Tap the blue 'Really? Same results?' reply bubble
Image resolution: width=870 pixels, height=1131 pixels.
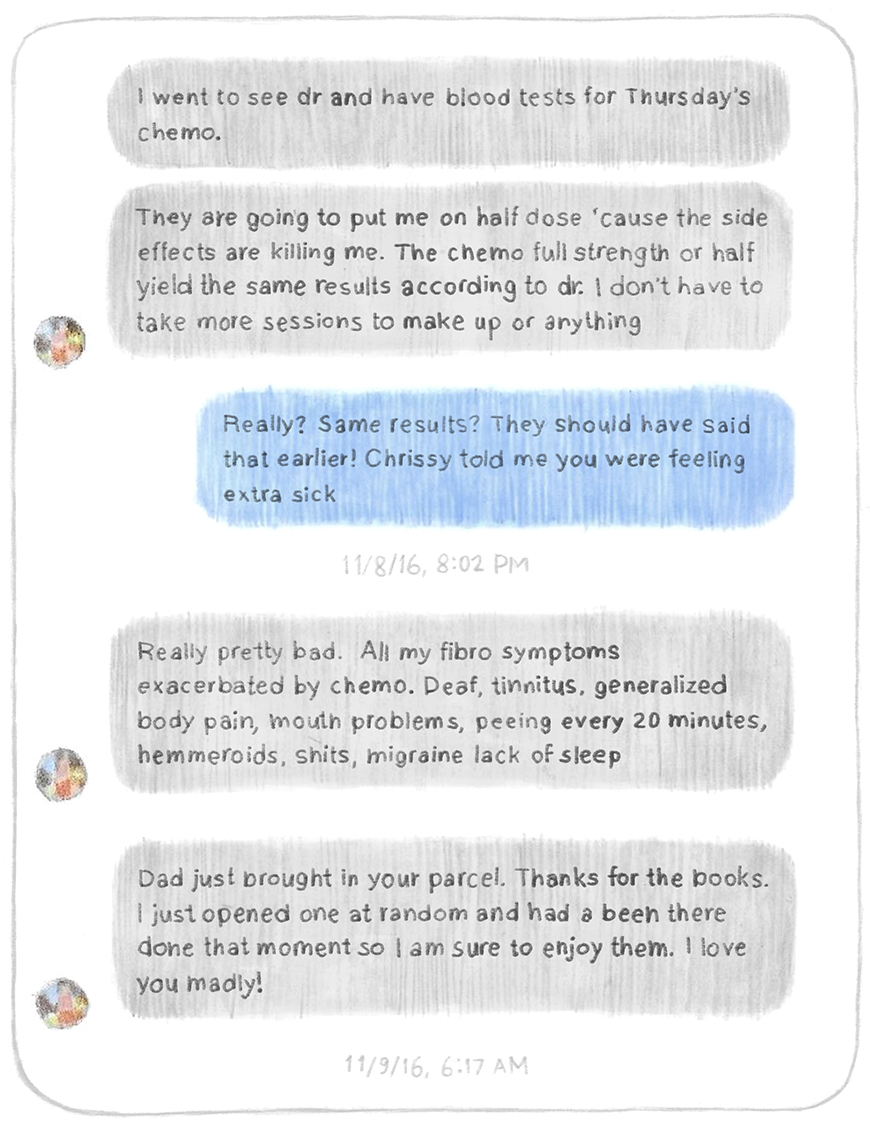click(496, 457)
